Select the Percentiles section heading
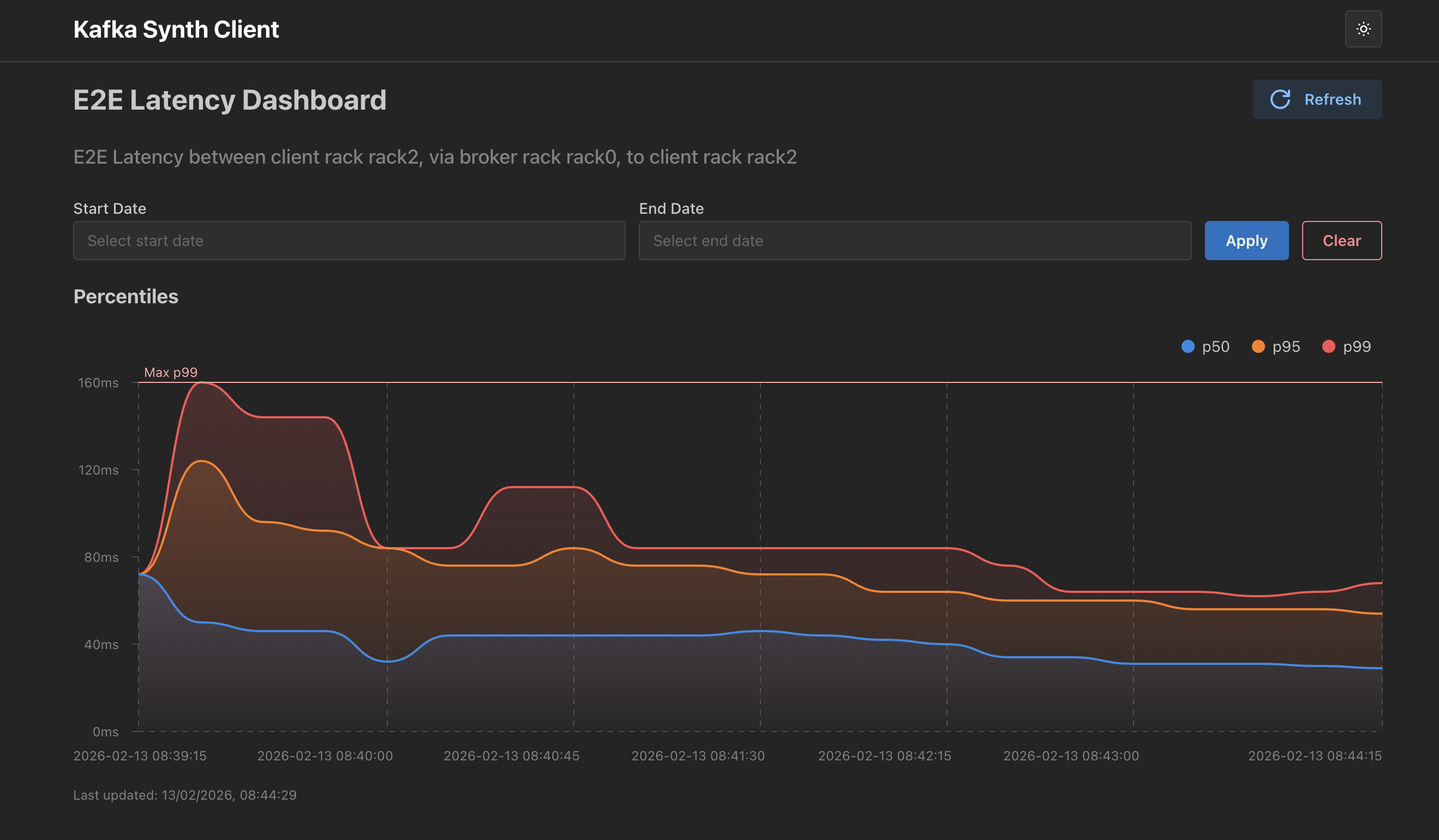The width and height of the screenshot is (1439, 840). (125, 296)
